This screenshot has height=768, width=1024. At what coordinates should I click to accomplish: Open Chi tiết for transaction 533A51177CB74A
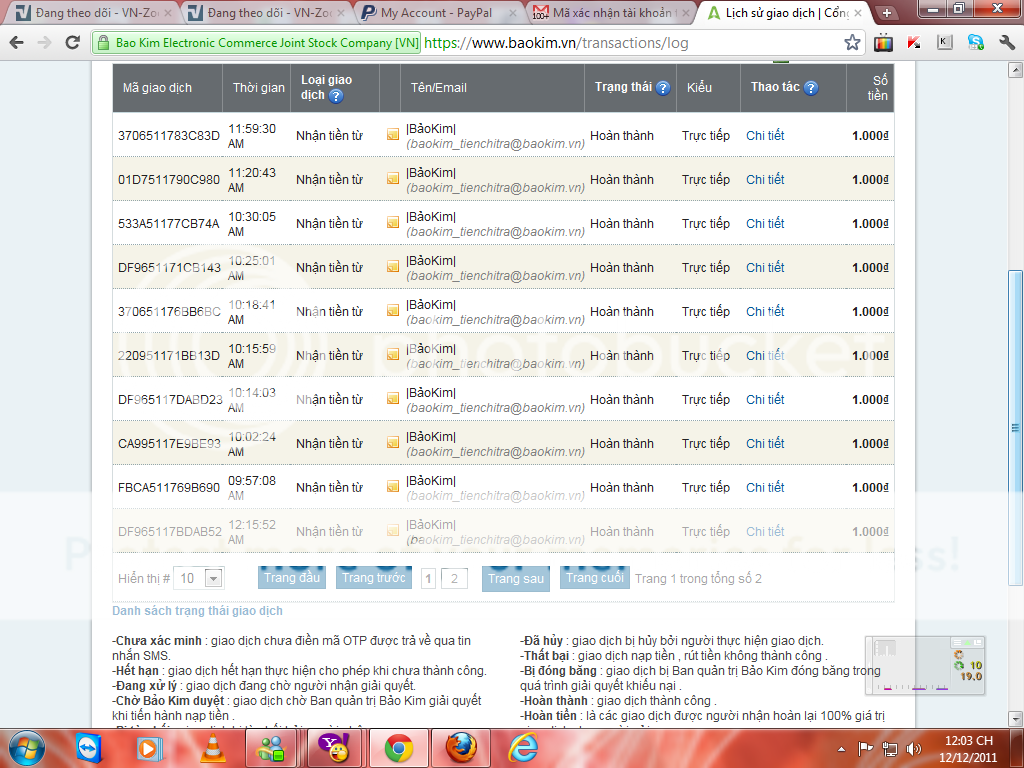[765, 223]
